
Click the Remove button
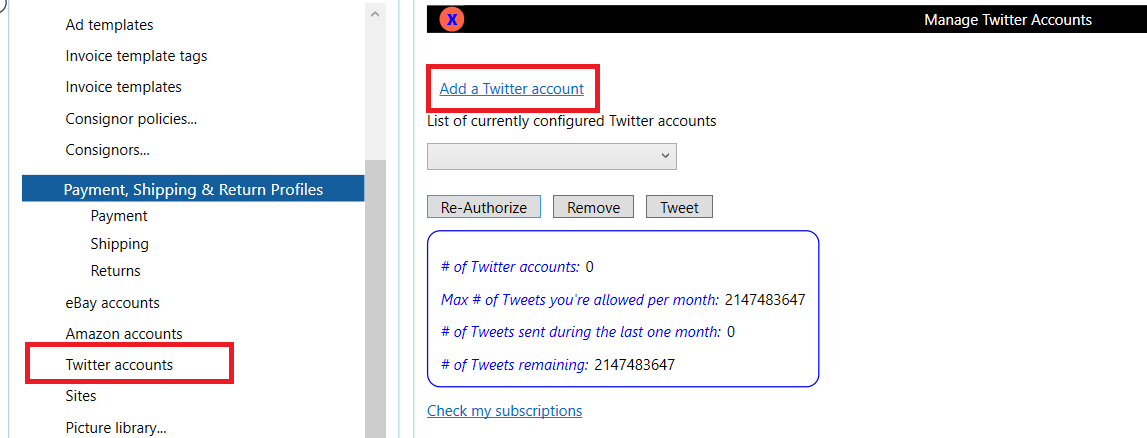point(593,207)
